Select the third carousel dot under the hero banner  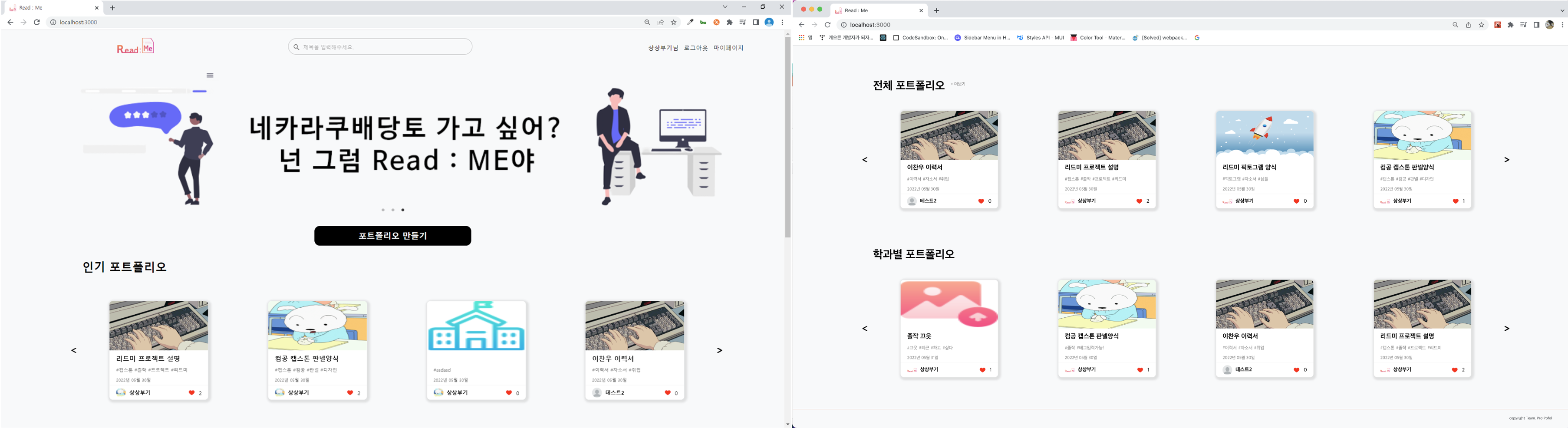402,209
